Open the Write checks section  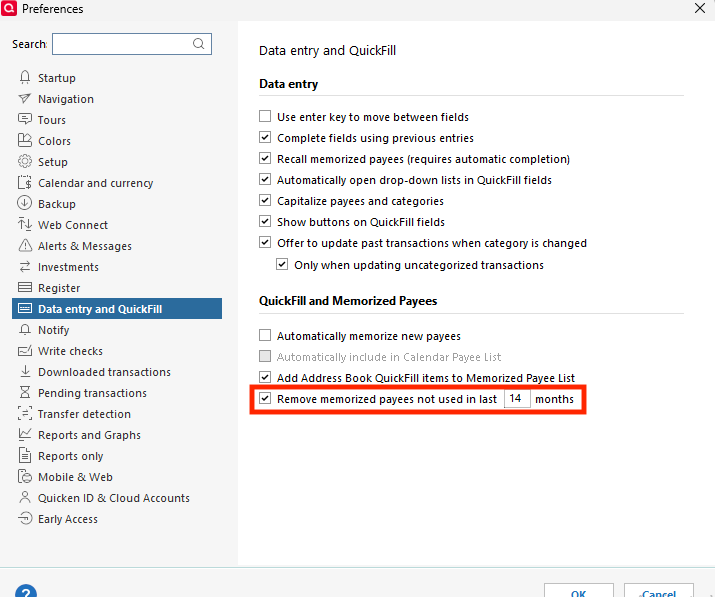[70, 351]
